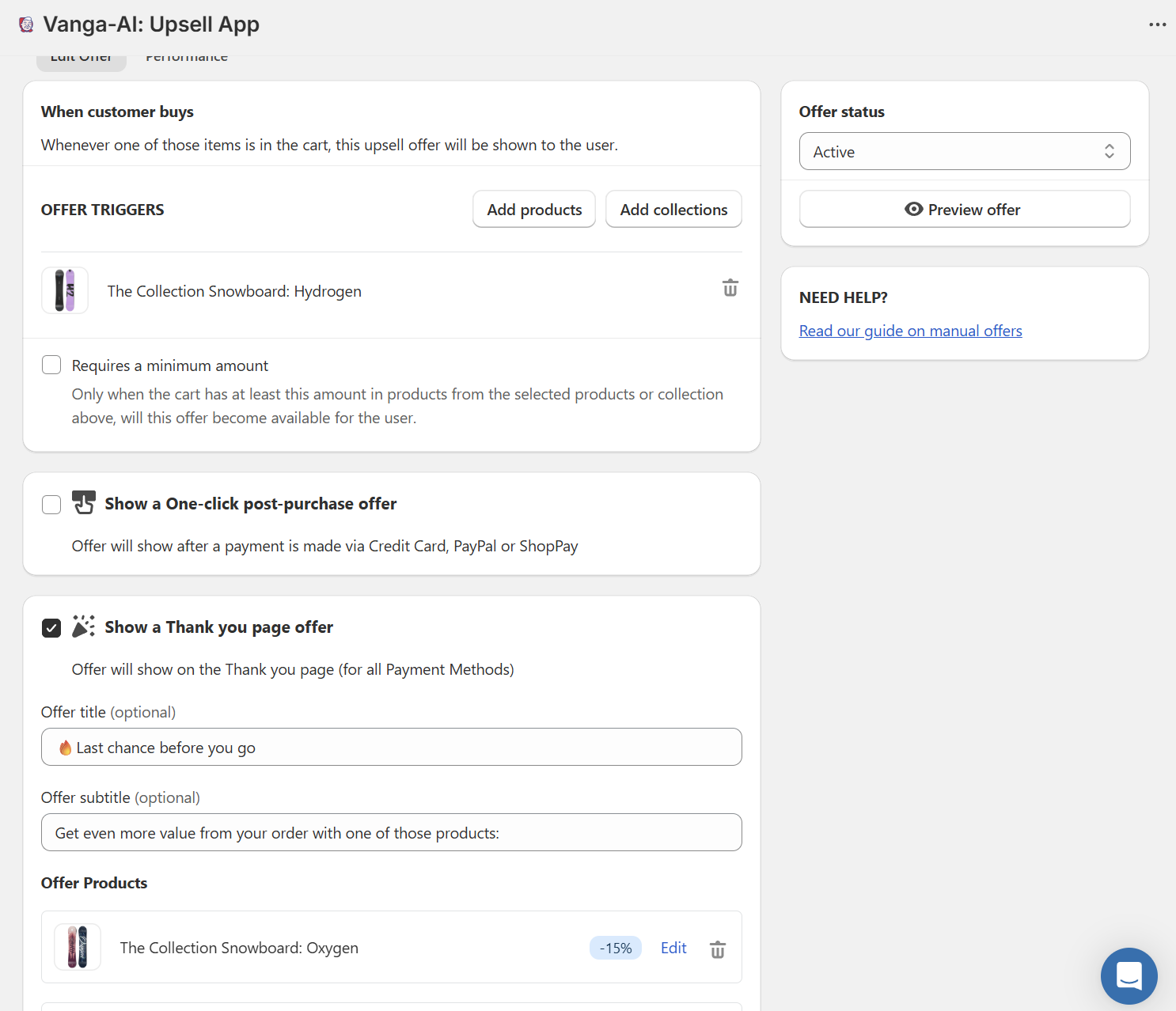This screenshot has height=1011, width=1176.
Task: Remove the Oxygen snowboard offer product
Action: click(717, 949)
